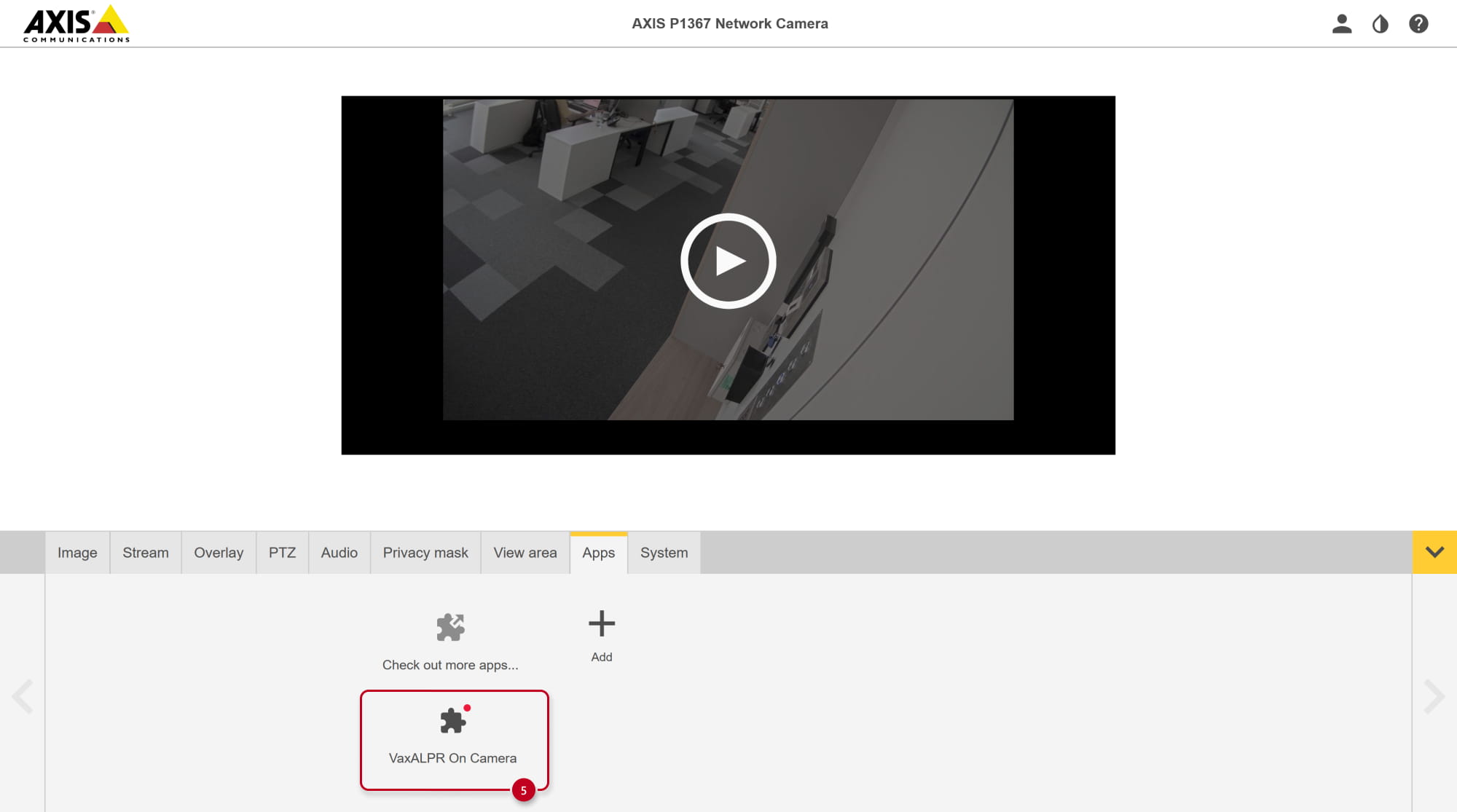Switch to the Image tab
Viewport: 1457px width, 812px height.
(x=77, y=553)
